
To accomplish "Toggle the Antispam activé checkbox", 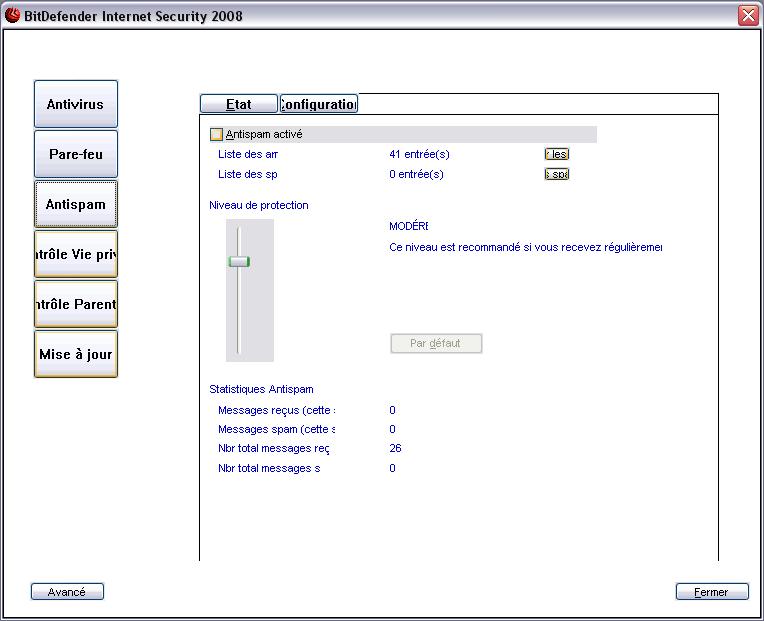I will 216,134.
